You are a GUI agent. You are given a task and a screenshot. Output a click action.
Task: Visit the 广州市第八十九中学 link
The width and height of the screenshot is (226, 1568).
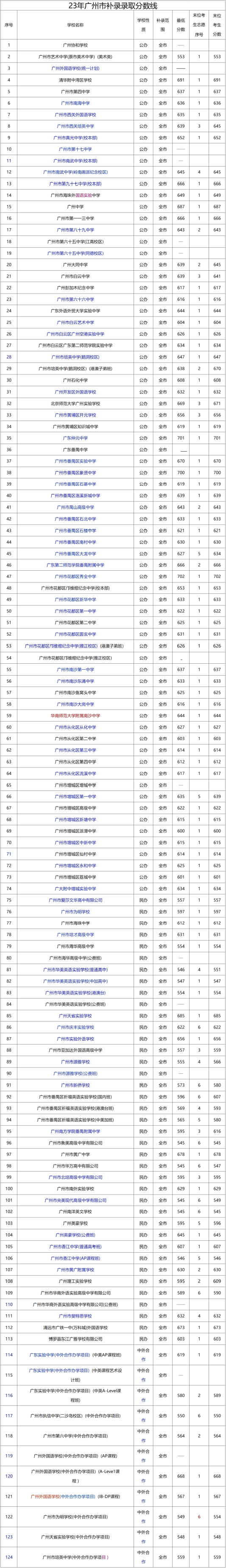point(75,230)
